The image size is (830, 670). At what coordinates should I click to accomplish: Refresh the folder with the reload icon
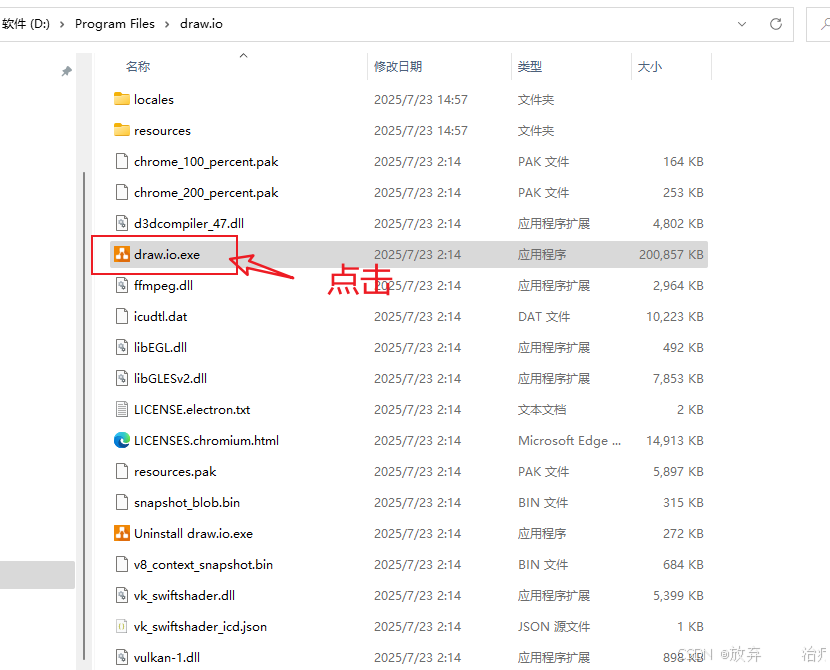(x=775, y=24)
